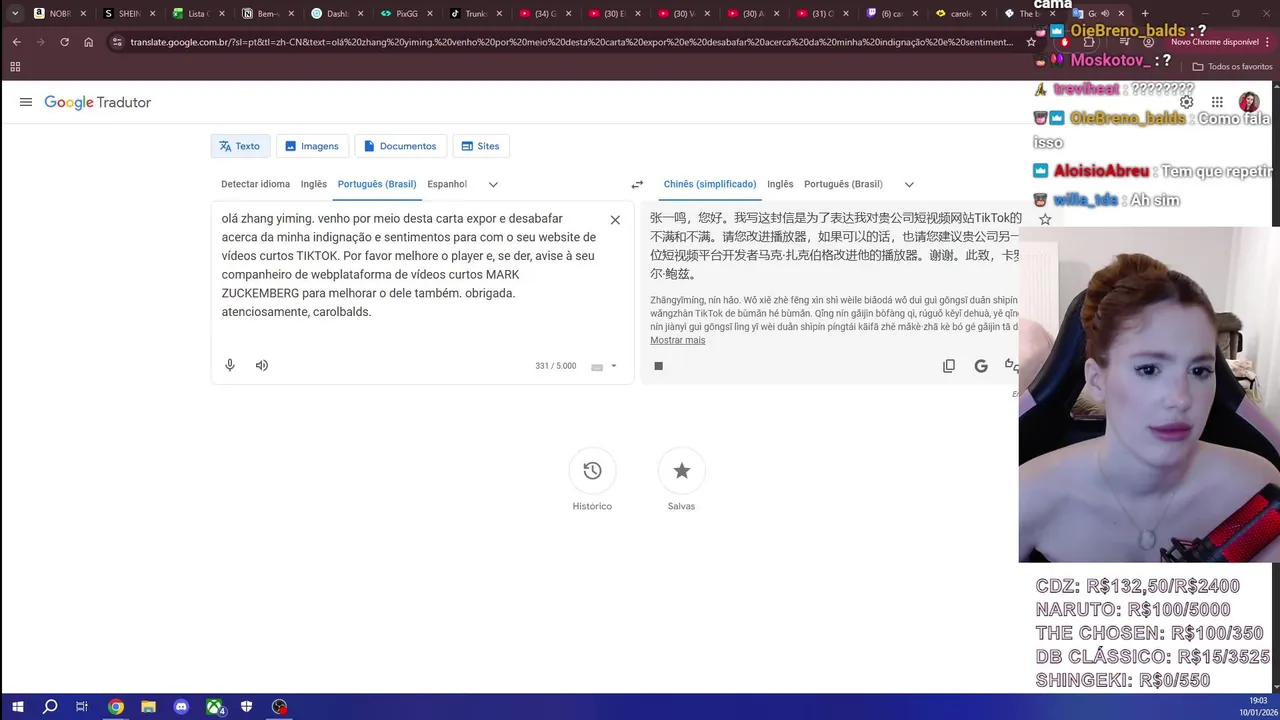Choose Inglês as target language
This screenshot has width=1280, height=720.
[780, 184]
